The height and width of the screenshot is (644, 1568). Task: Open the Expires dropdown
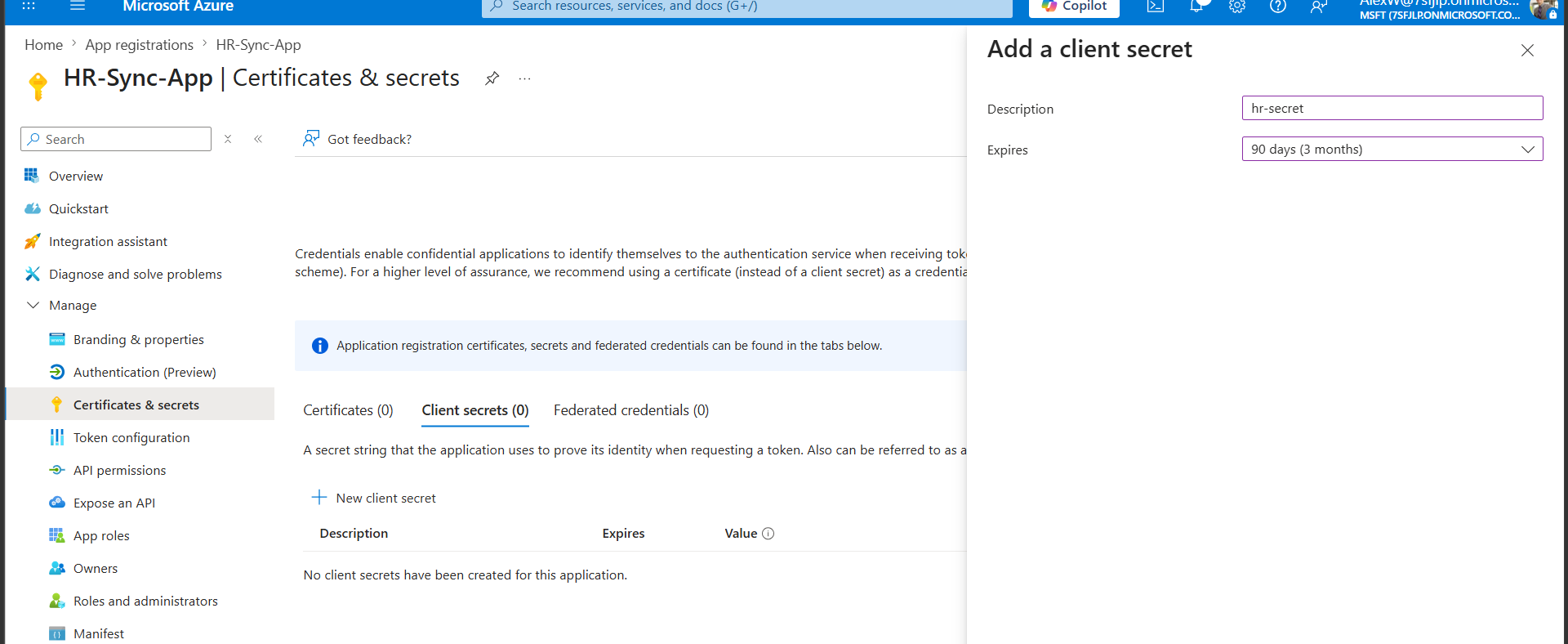[x=1392, y=149]
